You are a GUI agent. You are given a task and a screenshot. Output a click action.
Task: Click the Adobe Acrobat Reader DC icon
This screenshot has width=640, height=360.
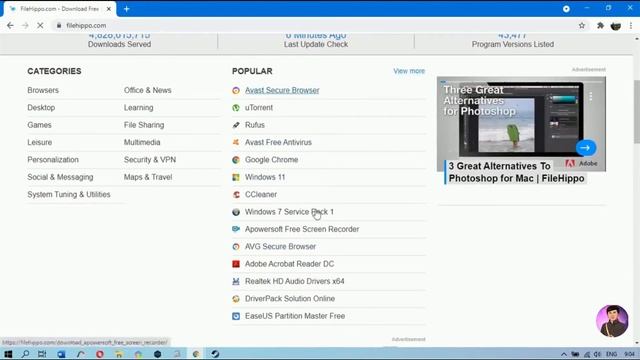click(236, 264)
